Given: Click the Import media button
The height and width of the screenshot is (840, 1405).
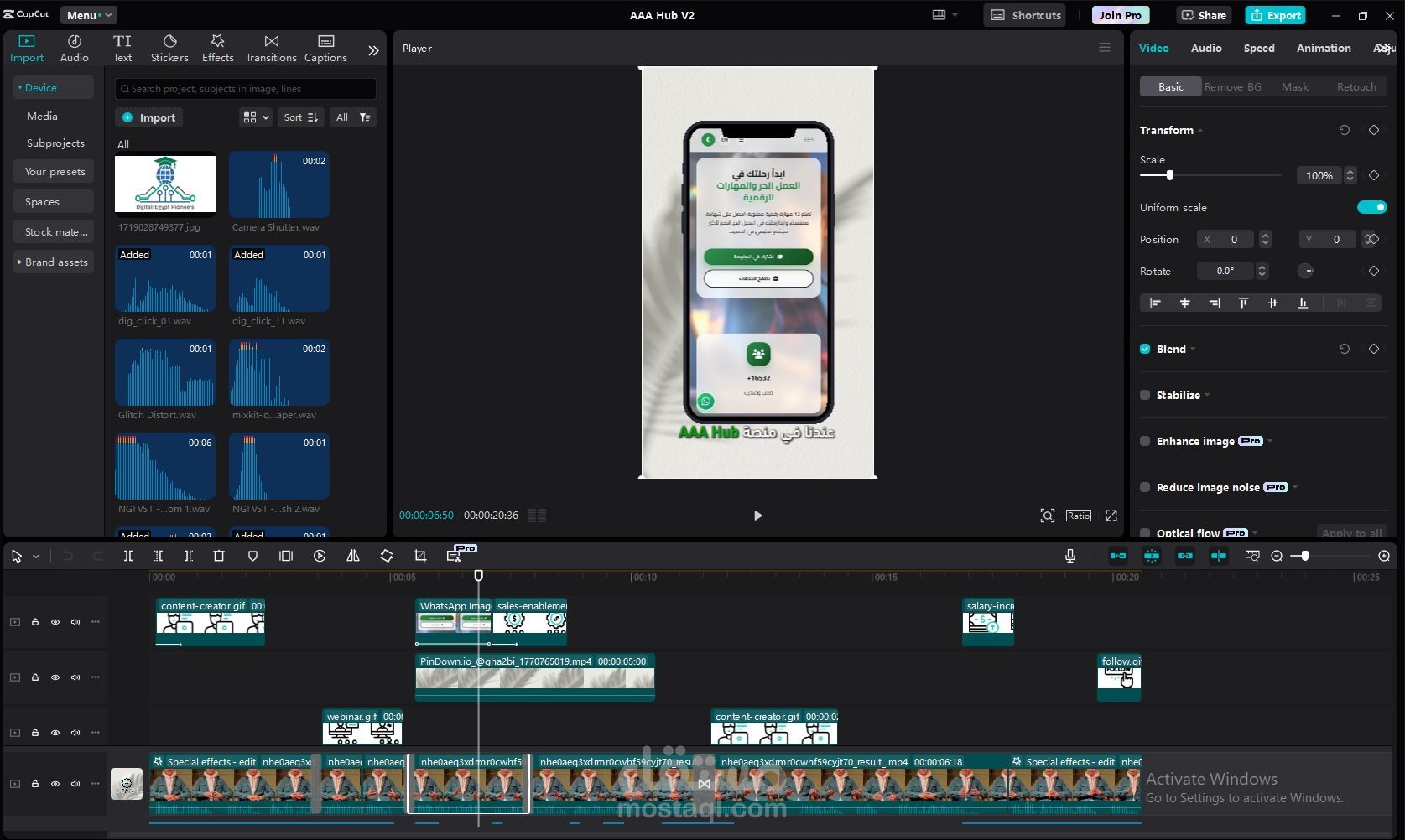Looking at the screenshot, I should pos(149,117).
